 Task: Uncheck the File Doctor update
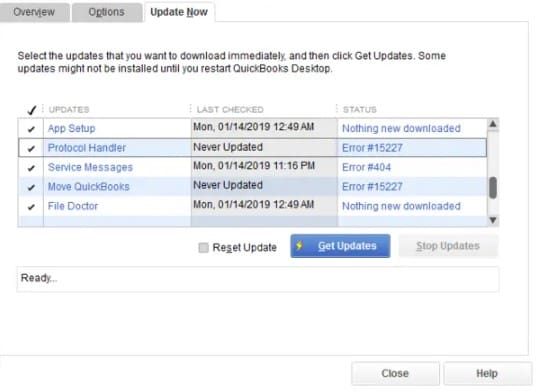pyautogui.click(x=31, y=207)
